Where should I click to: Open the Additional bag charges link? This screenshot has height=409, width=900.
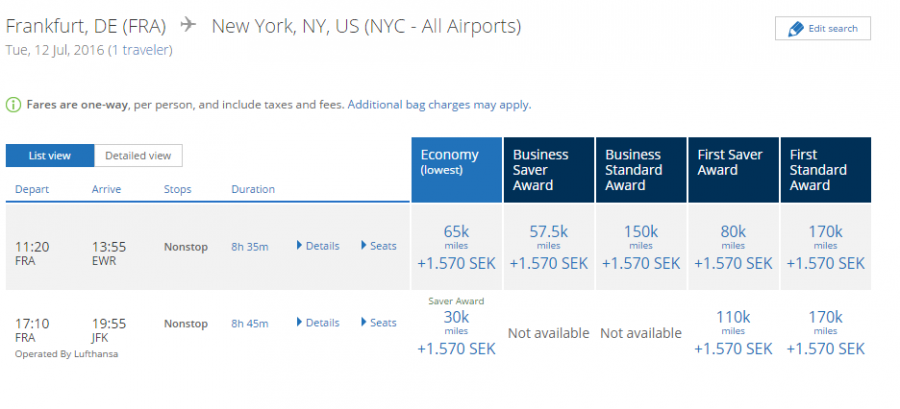439,104
